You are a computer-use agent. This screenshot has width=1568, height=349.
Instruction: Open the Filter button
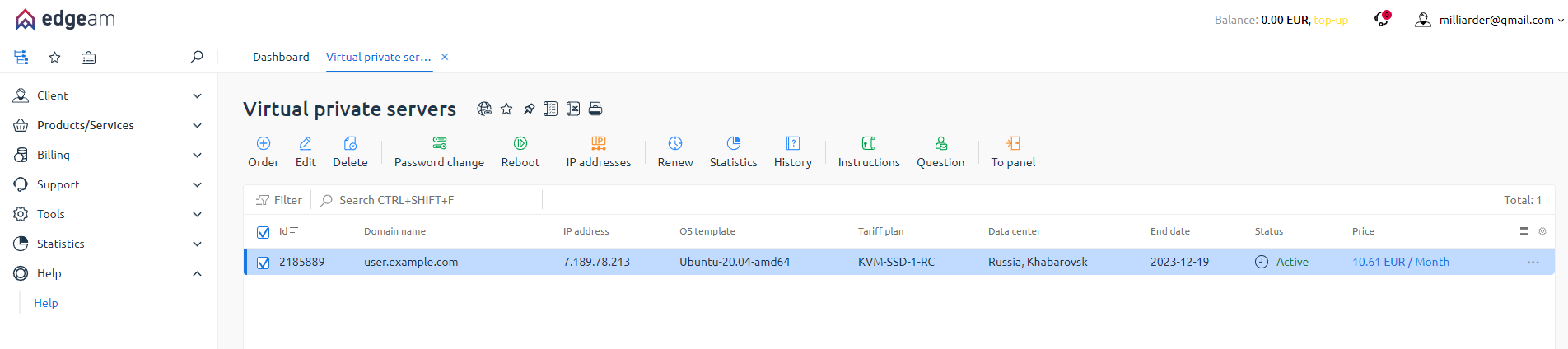(279, 200)
